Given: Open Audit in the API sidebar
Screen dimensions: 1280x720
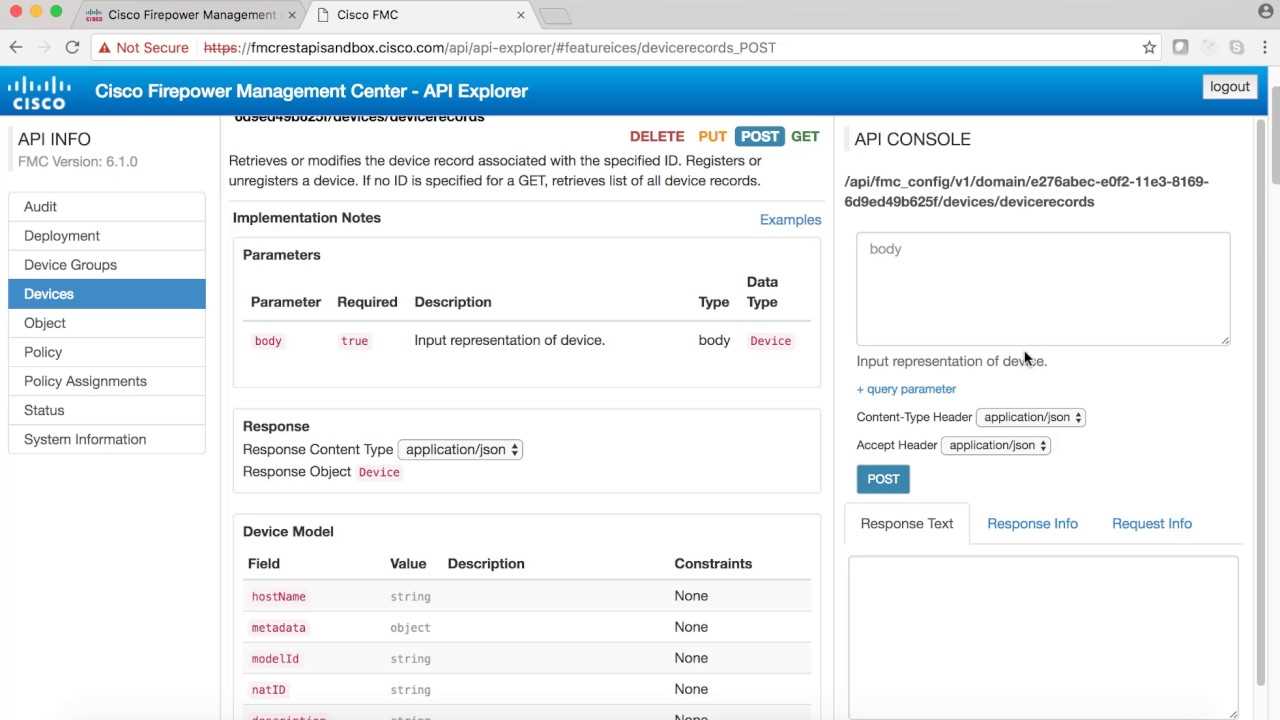Looking at the screenshot, I should click(x=107, y=206).
